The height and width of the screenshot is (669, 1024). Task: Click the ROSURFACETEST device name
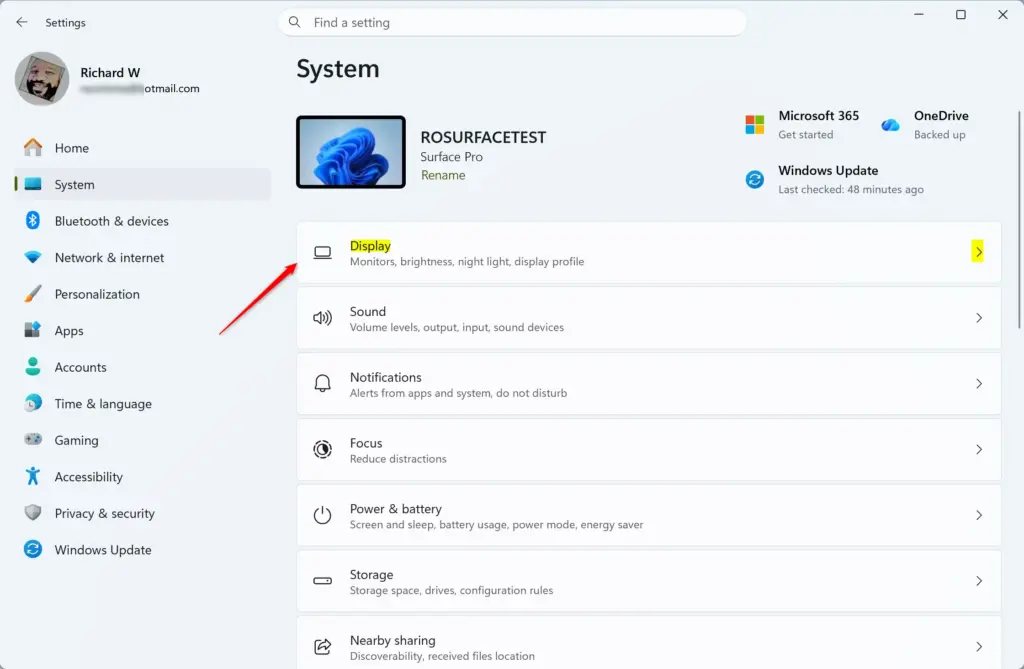(483, 137)
